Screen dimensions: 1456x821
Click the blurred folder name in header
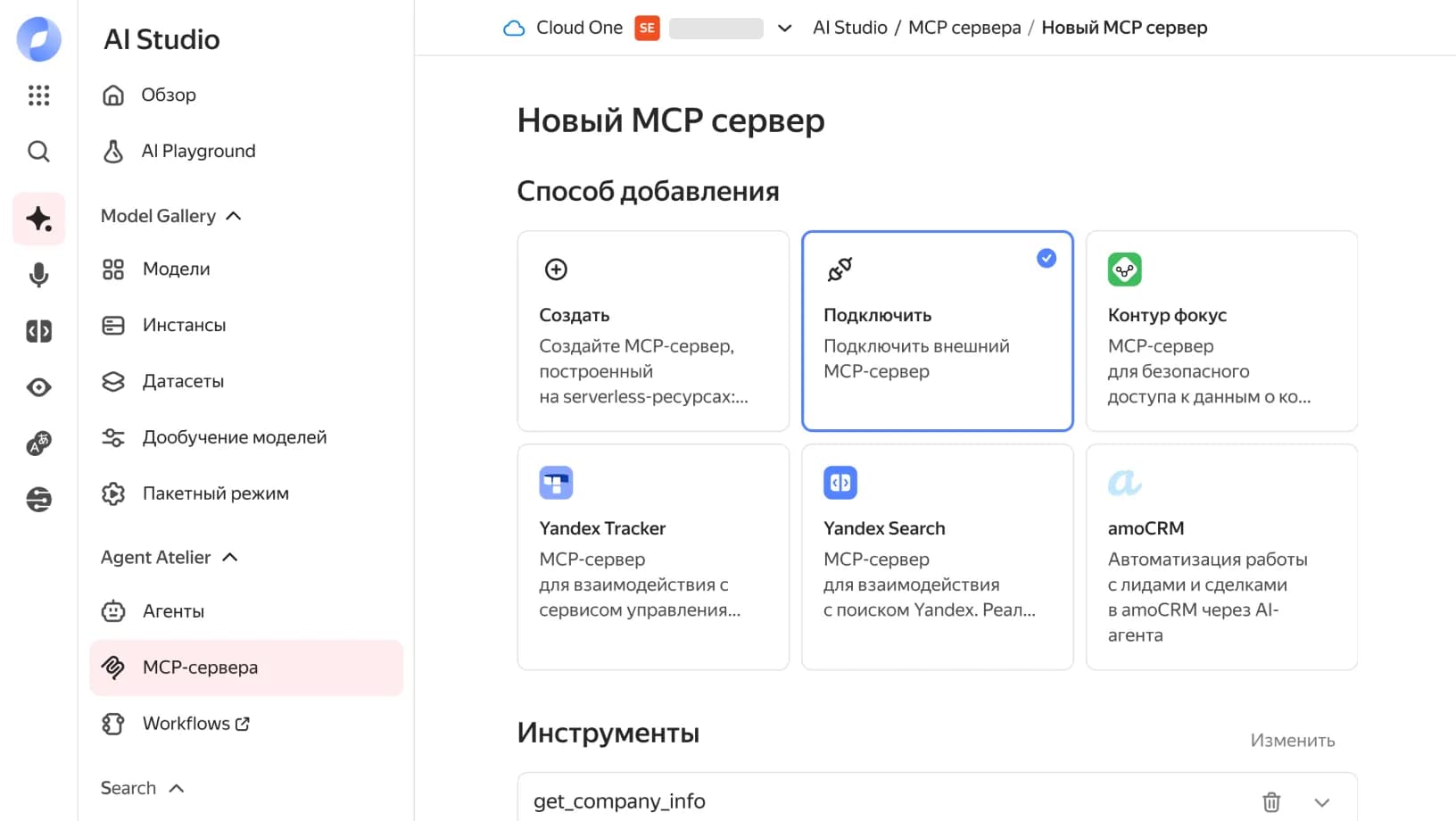[716, 28]
